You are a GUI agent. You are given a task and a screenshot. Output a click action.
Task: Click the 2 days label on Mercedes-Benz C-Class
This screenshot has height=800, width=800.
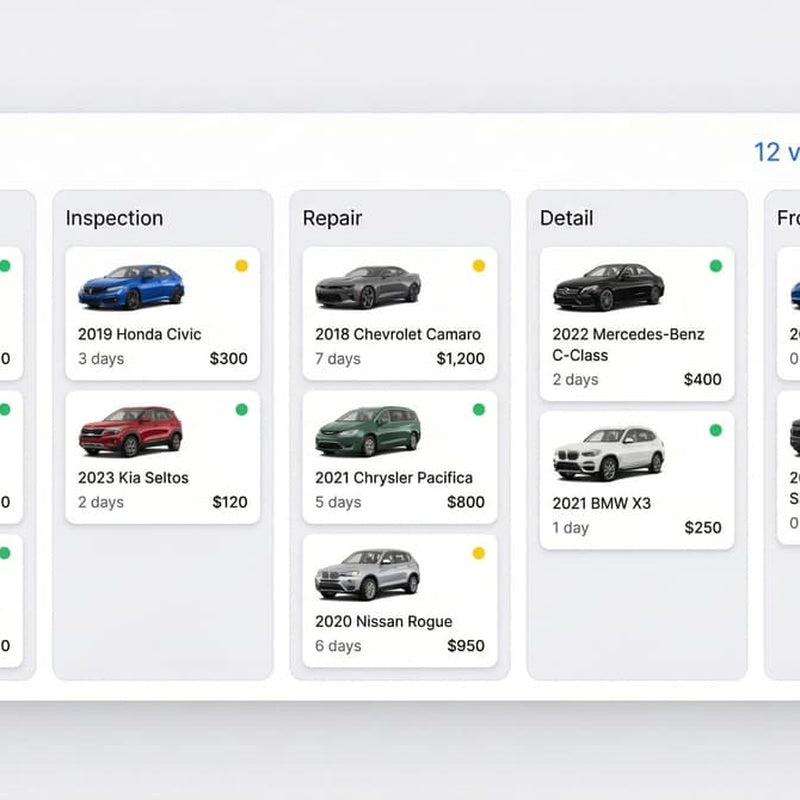[575, 380]
